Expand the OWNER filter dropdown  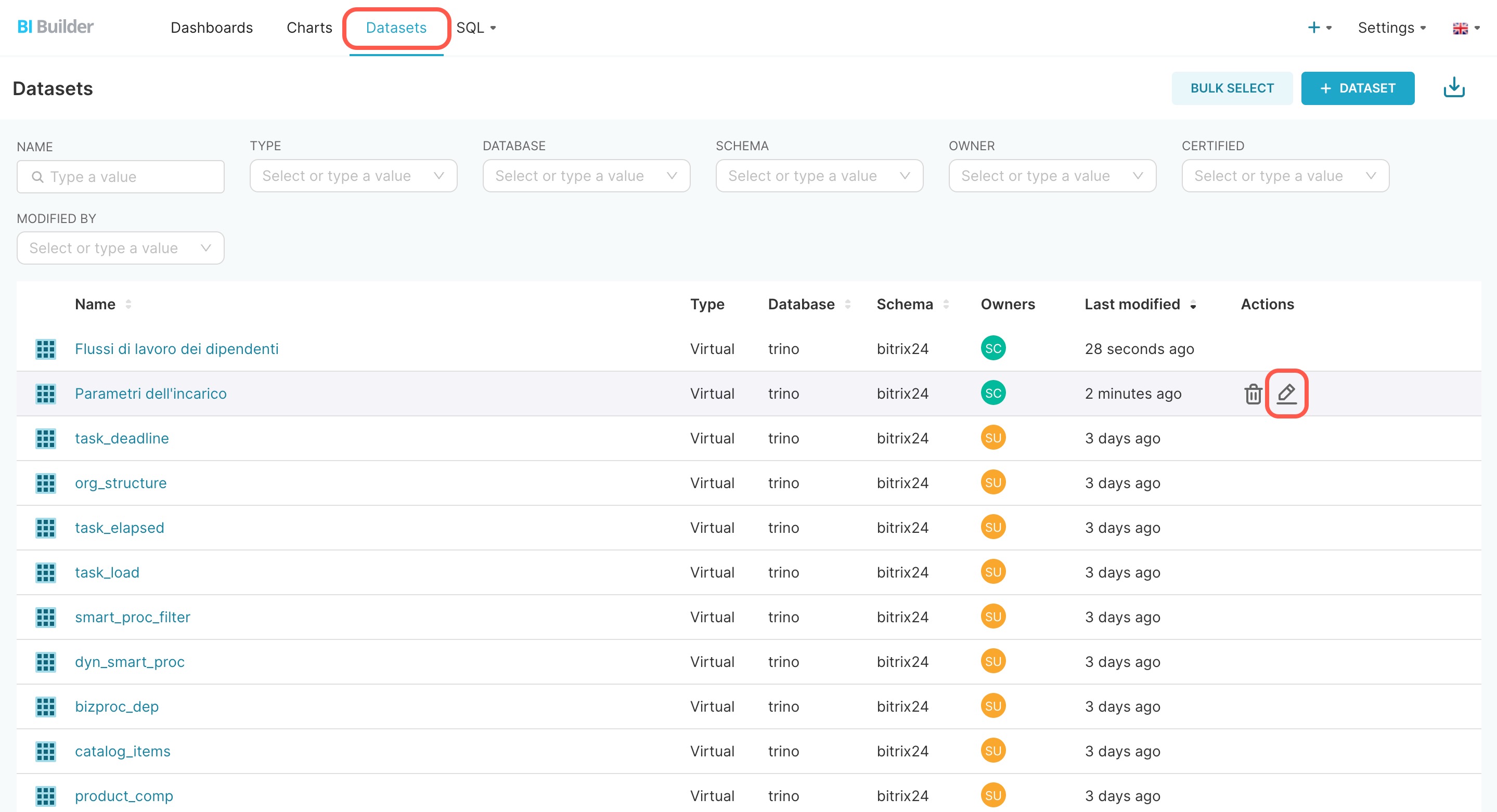[x=1052, y=176]
